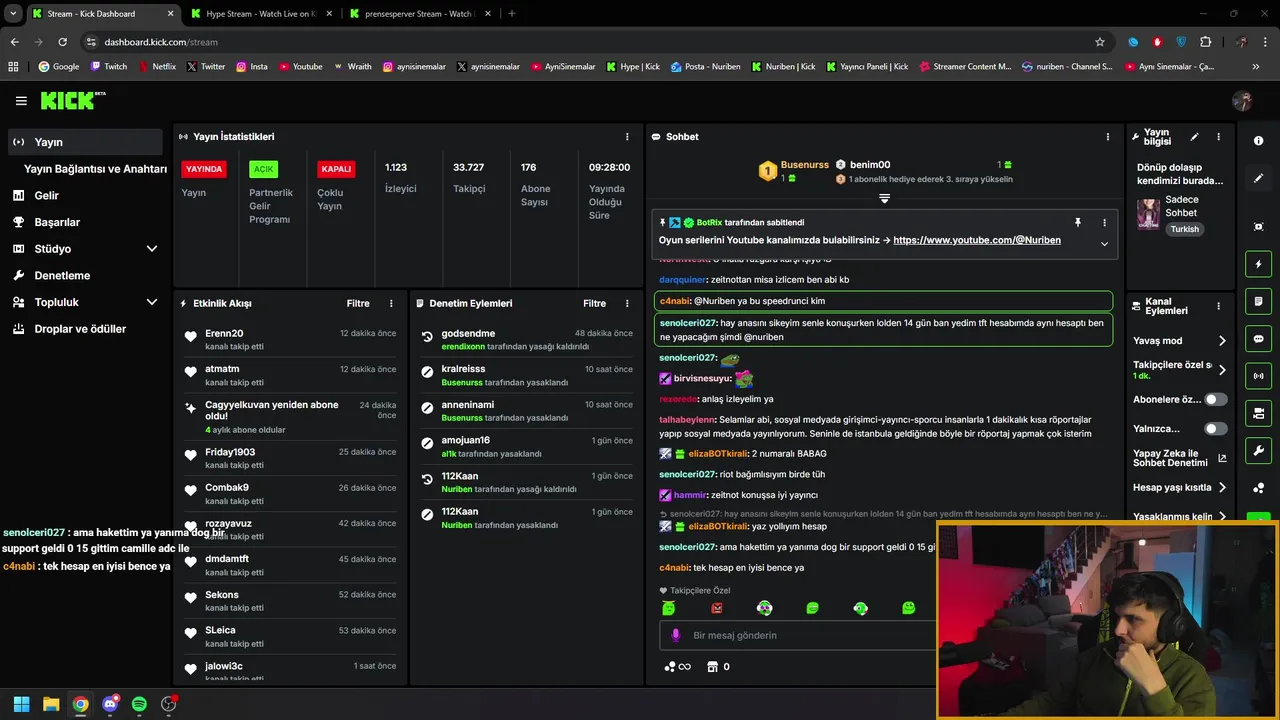Open the pinned BotRix message three-dot menu

click(x=1104, y=222)
